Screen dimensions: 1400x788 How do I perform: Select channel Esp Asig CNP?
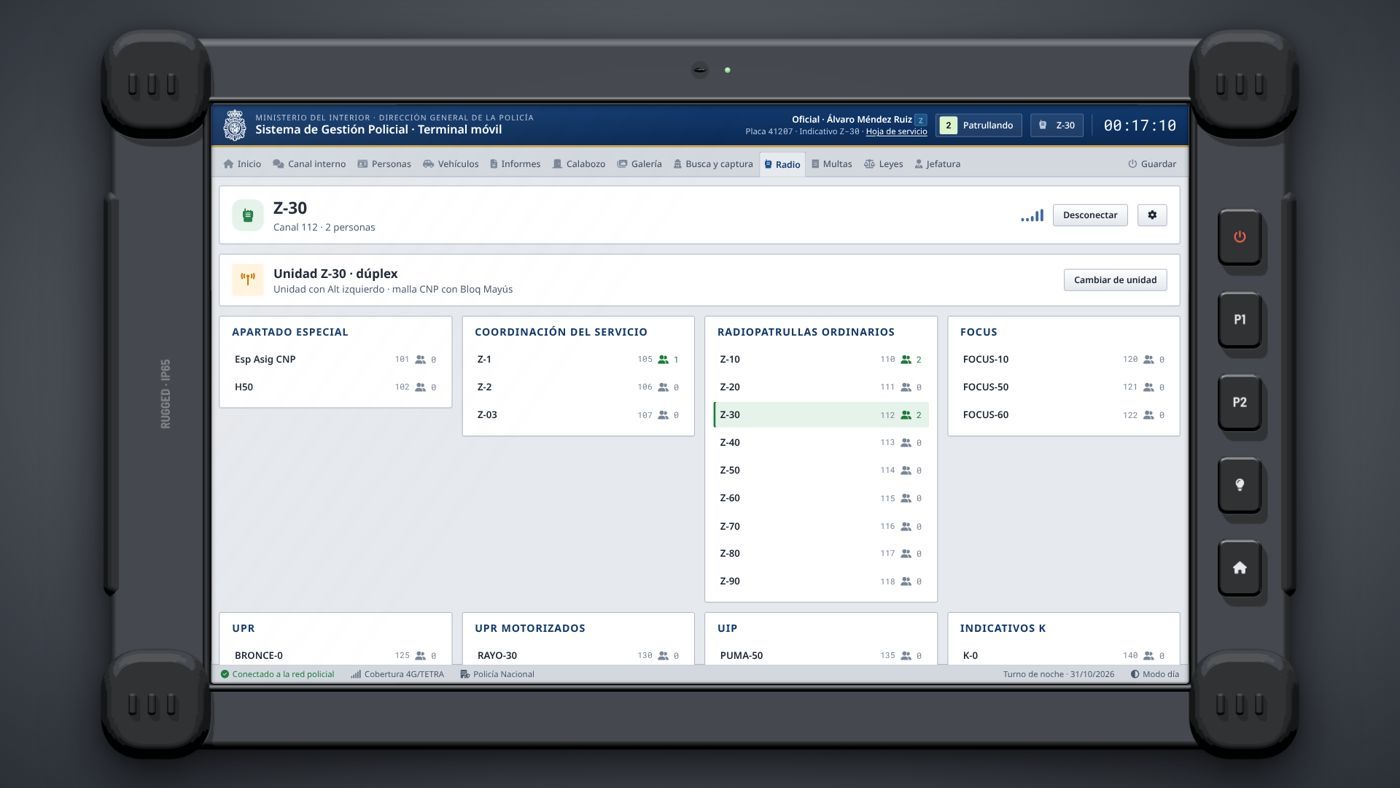coord(335,360)
